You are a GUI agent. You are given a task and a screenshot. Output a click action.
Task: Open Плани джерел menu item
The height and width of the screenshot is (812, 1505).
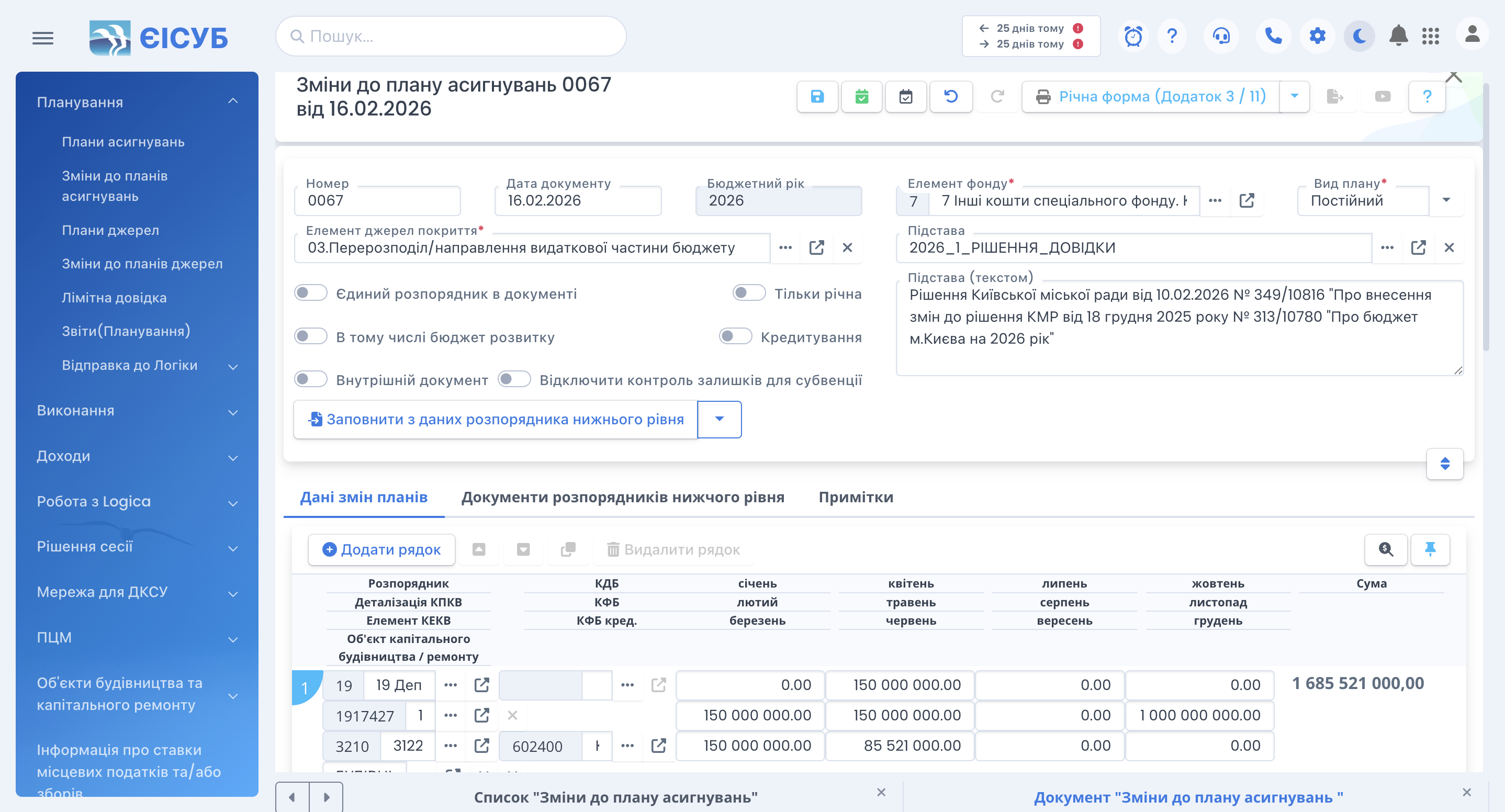click(110, 230)
